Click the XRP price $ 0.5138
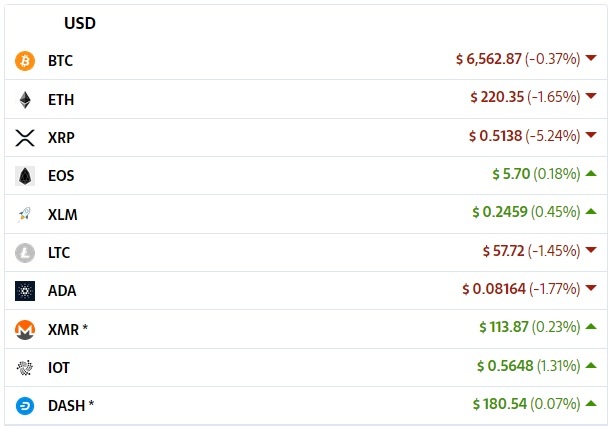The height and width of the screenshot is (428, 612). click(x=495, y=136)
